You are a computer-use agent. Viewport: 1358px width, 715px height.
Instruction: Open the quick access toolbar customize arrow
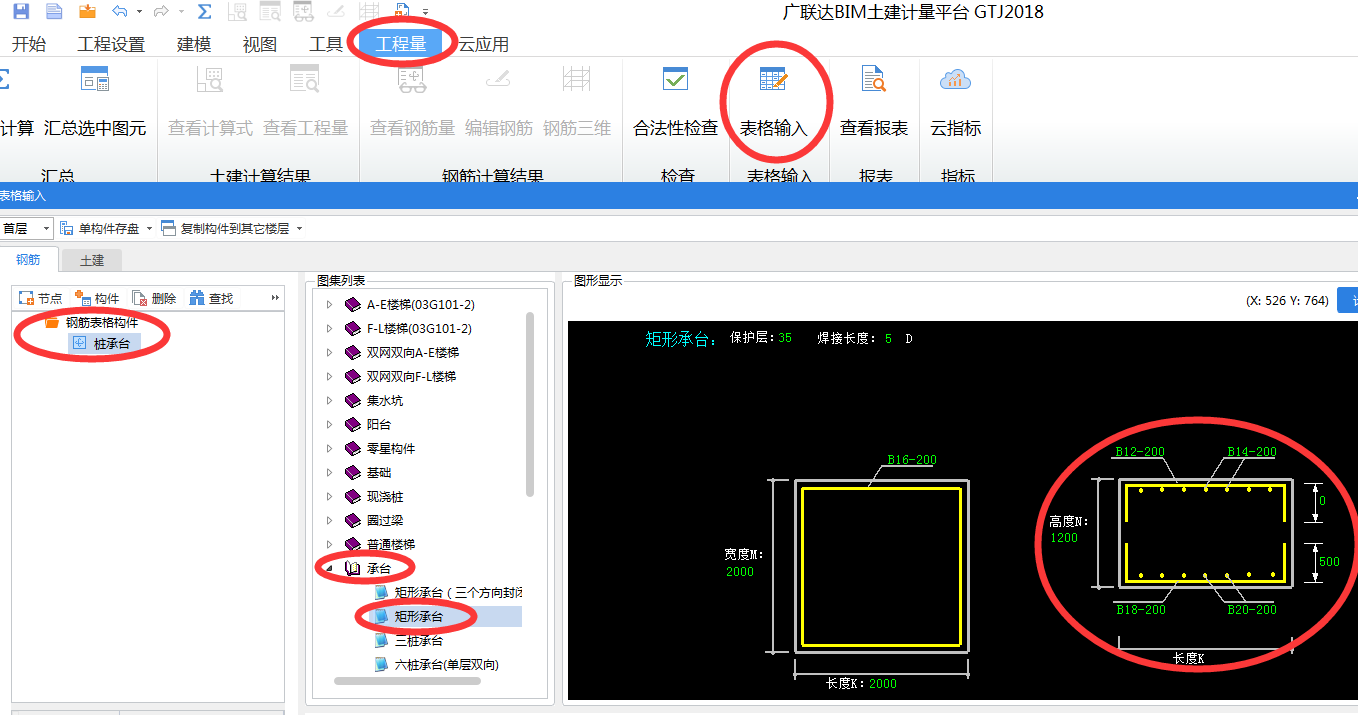tap(426, 12)
